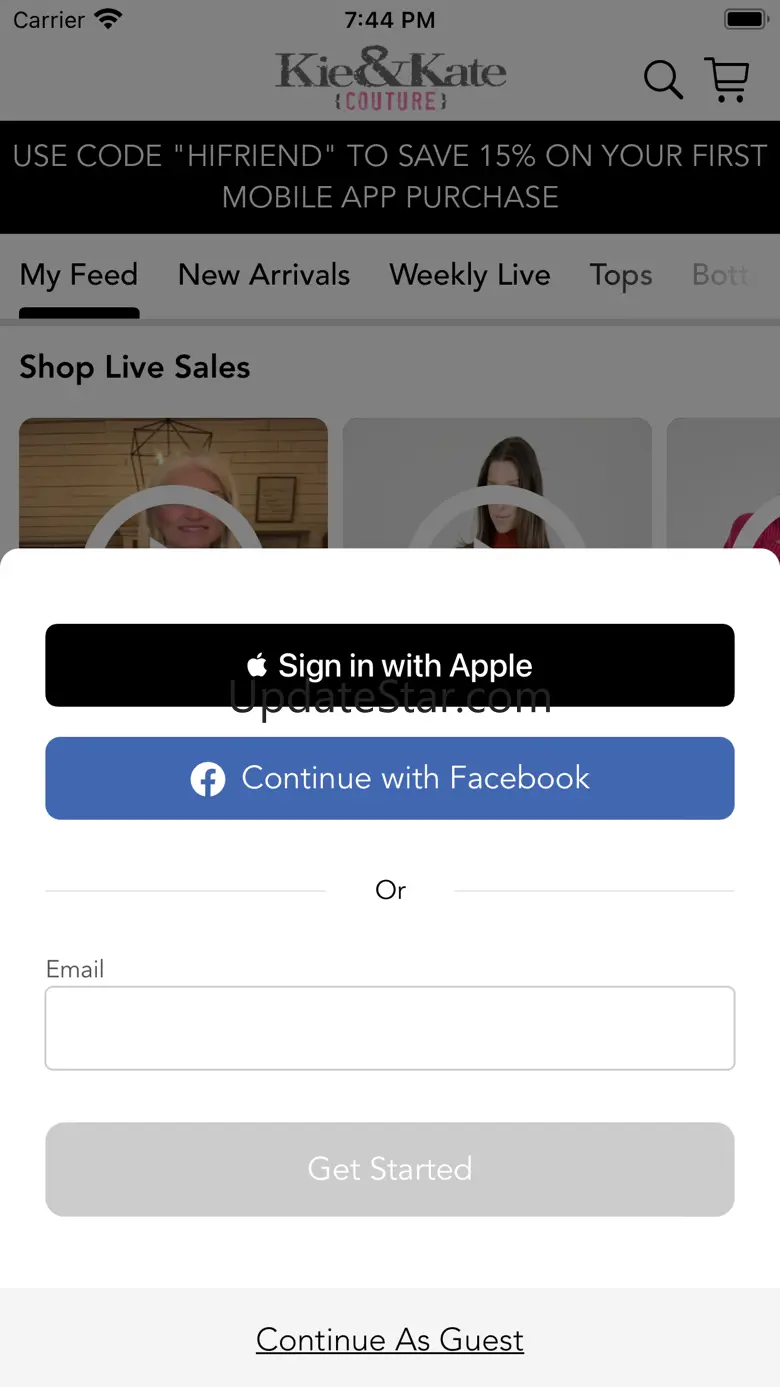
Task: Continue with Facebook
Action: (x=390, y=778)
